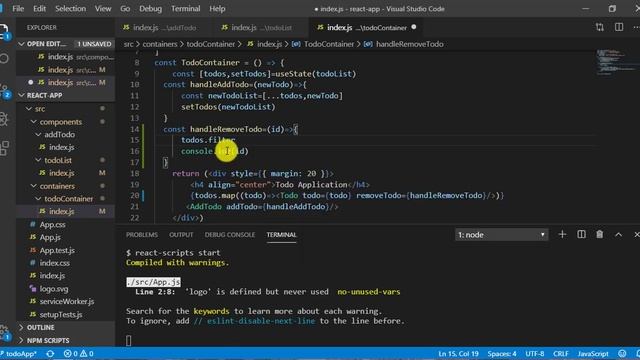Open serviceWorker.js in the explorer
This screenshot has width=640, height=360.
67,302
